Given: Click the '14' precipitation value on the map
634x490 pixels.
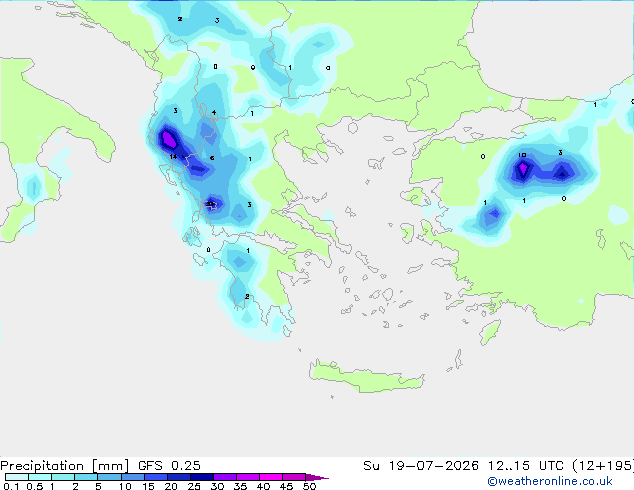Looking at the screenshot, I should (x=173, y=156).
